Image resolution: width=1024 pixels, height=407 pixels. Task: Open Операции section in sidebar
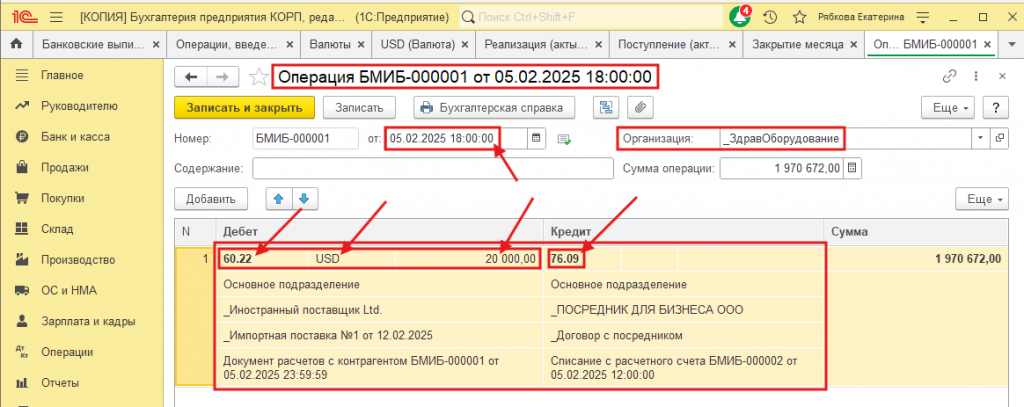click(x=67, y=351)
